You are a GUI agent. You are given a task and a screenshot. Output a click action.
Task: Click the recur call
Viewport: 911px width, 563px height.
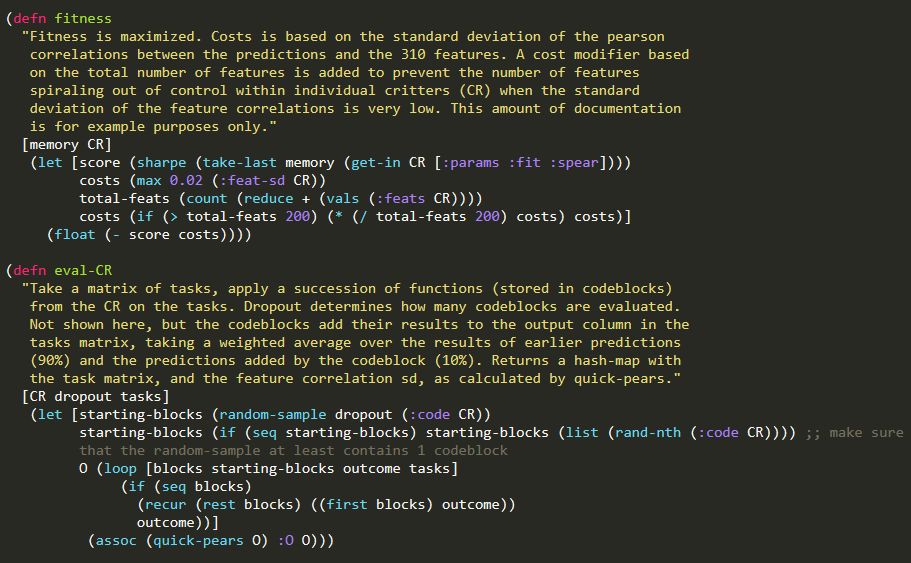(166, 504)
